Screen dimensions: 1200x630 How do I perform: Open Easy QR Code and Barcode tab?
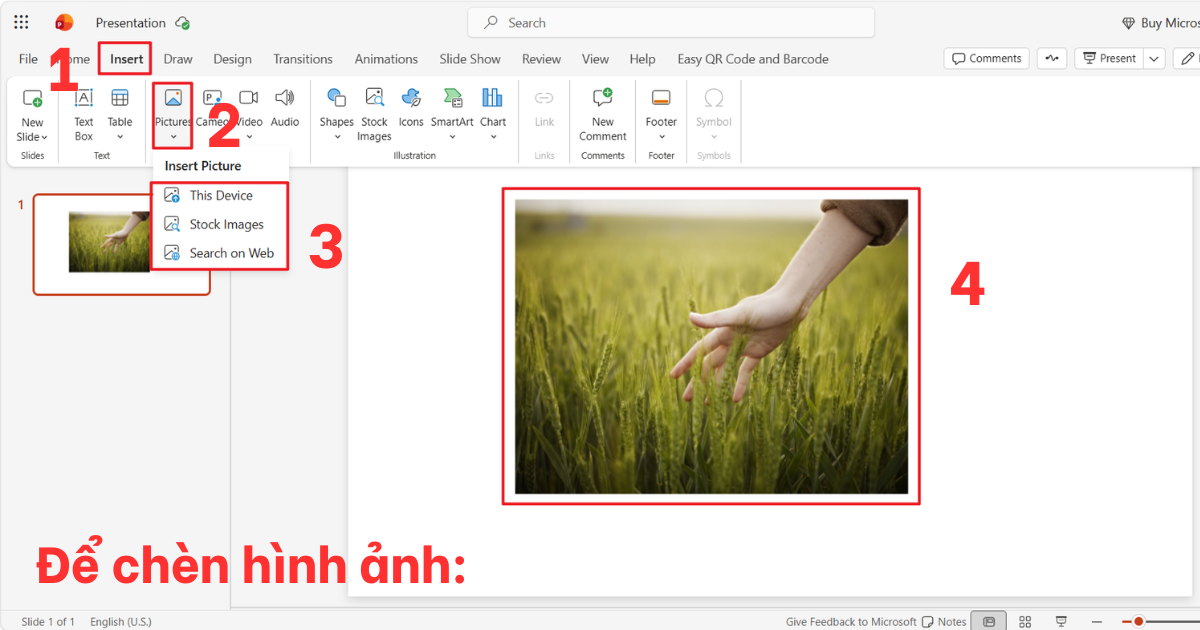click(753, 59)
